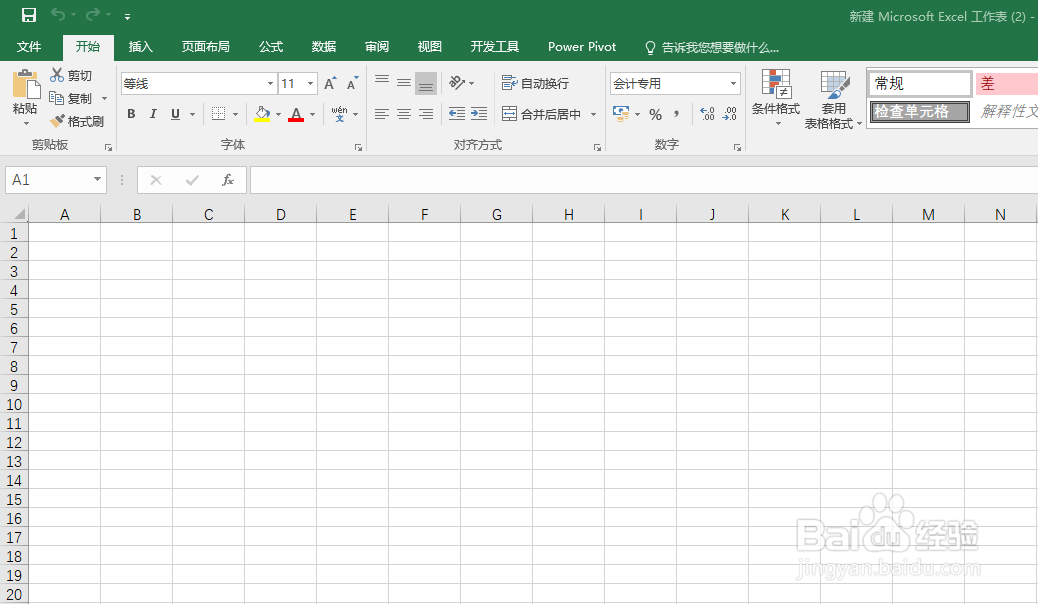The height and width of the screenshot is (604, 1038).
Task: Open number format dropdown 会计专用
Action: [733, 83]
